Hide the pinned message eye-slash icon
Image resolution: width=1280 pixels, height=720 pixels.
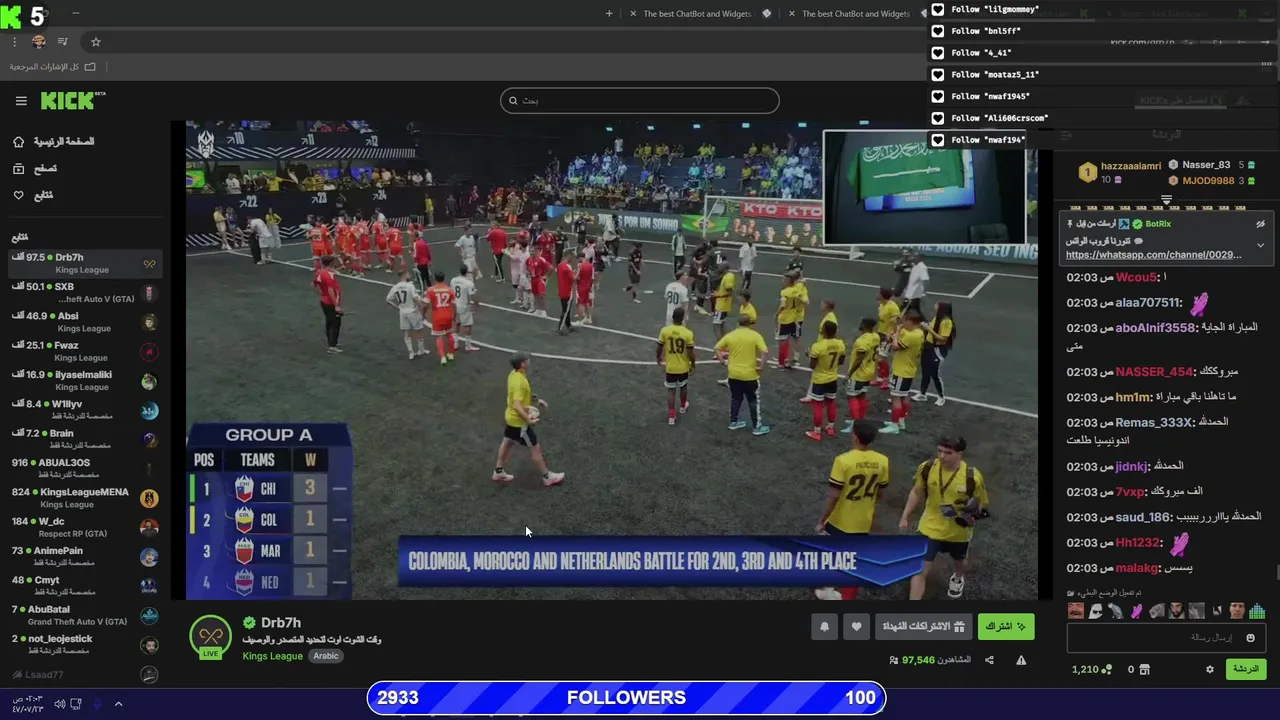1260,224
